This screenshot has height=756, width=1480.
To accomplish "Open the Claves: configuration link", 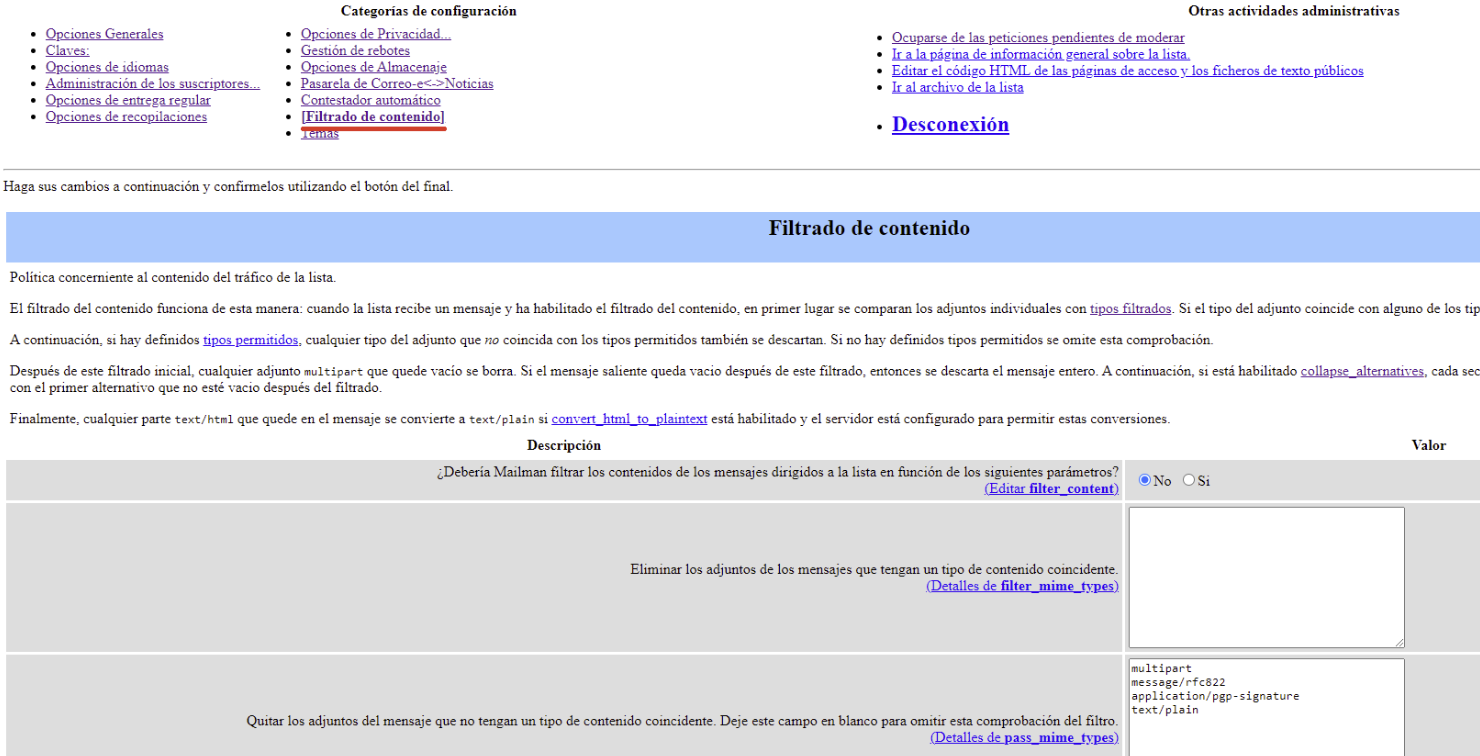I will [67, 50].
